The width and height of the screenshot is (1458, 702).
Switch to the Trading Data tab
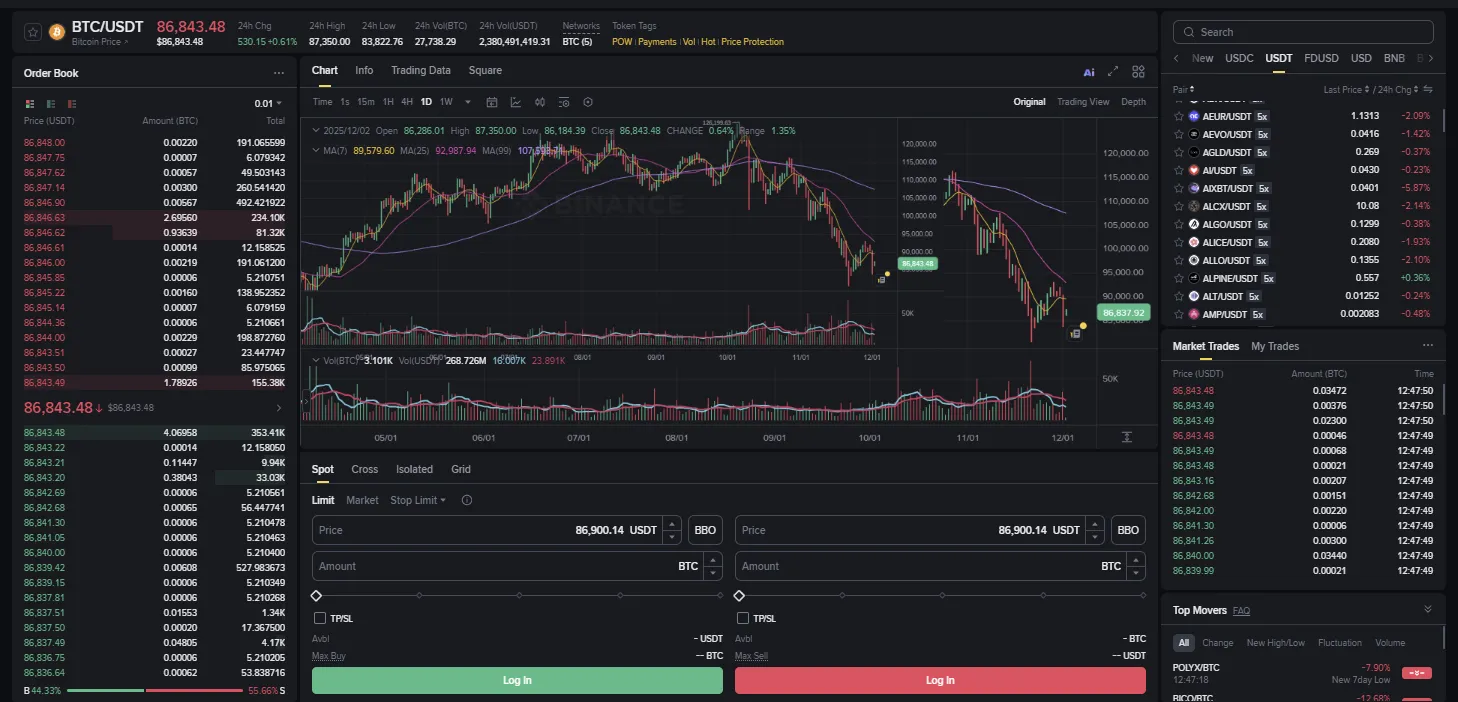[x=420, y=70]
